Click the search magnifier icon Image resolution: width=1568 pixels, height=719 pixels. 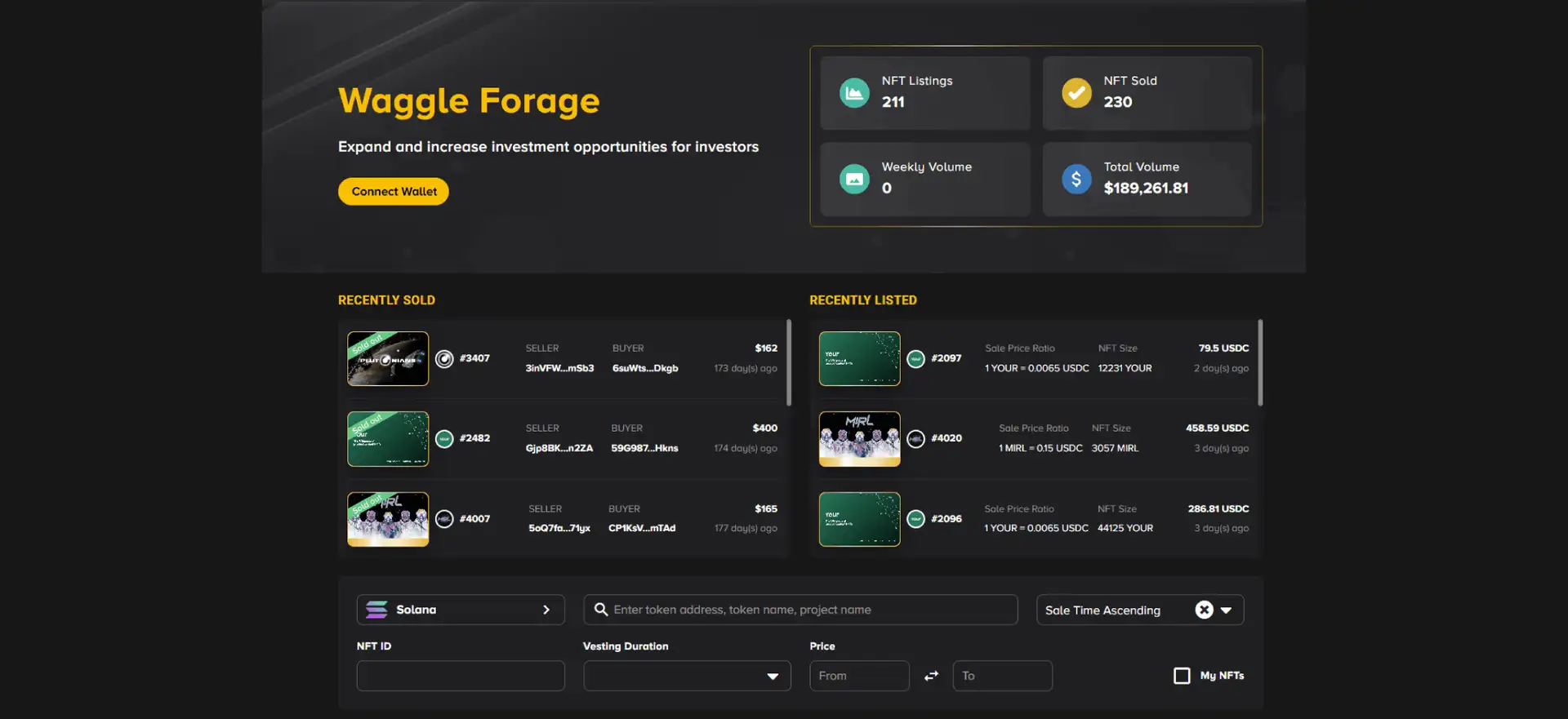click(601, 610)
